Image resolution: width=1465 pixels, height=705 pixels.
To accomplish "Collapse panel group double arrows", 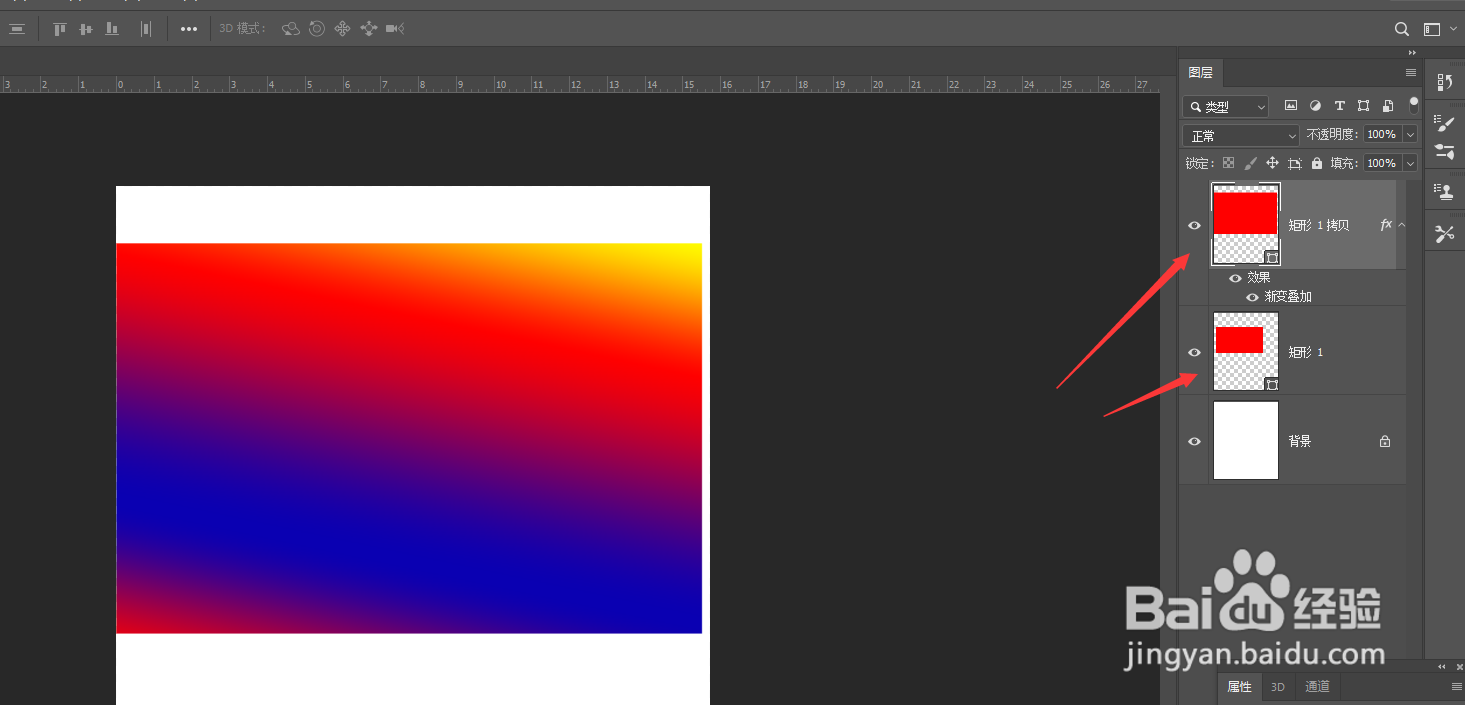I will (x=1412, y=52).
